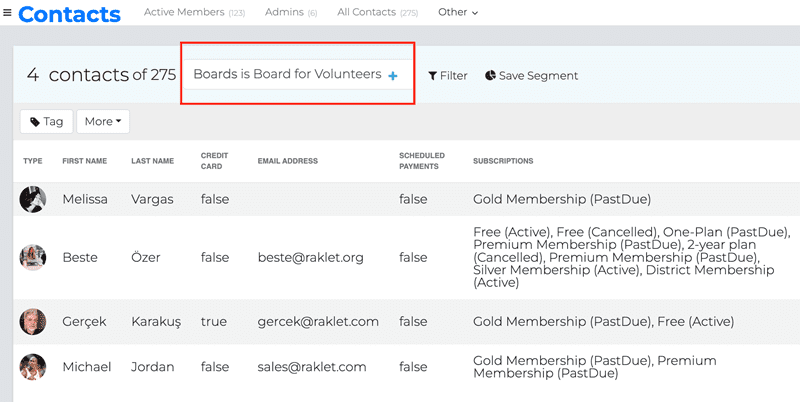
Task: Switch to the Active Members tab
Action: 194,13
